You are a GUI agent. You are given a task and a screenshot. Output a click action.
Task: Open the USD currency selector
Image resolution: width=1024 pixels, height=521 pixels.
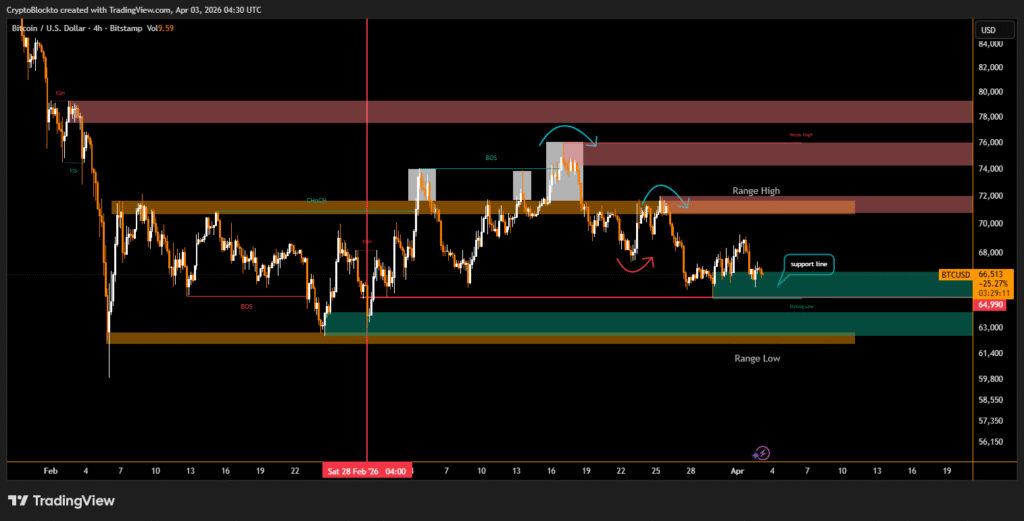(x=988, y=30)
